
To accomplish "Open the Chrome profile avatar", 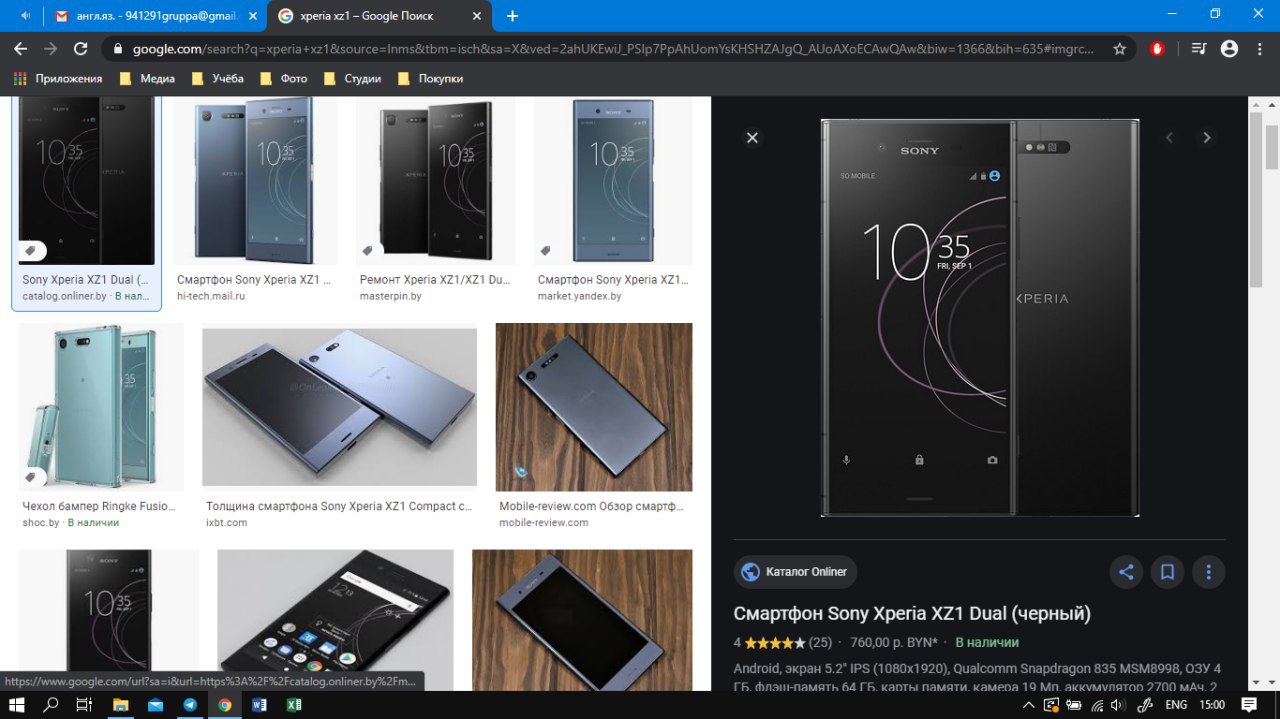I will click(x=1229, y=48).
